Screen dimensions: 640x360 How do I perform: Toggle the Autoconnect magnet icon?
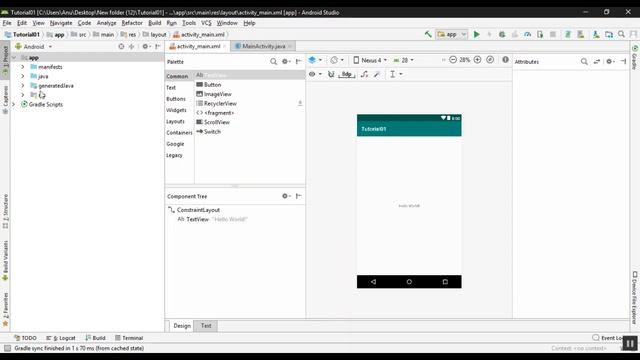point(331,74)
